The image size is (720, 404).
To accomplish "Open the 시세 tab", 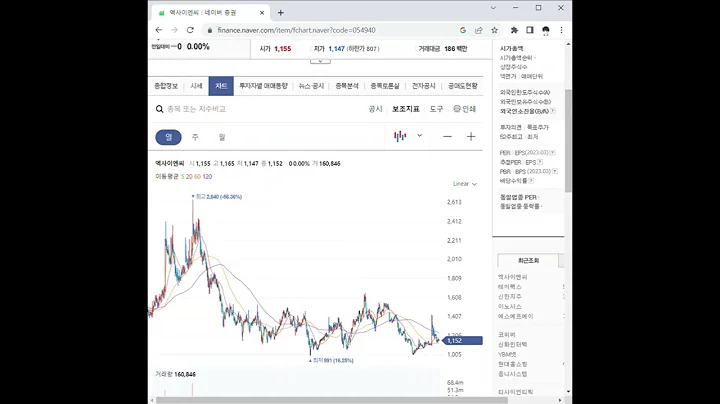I will click(x=197, y=86).
